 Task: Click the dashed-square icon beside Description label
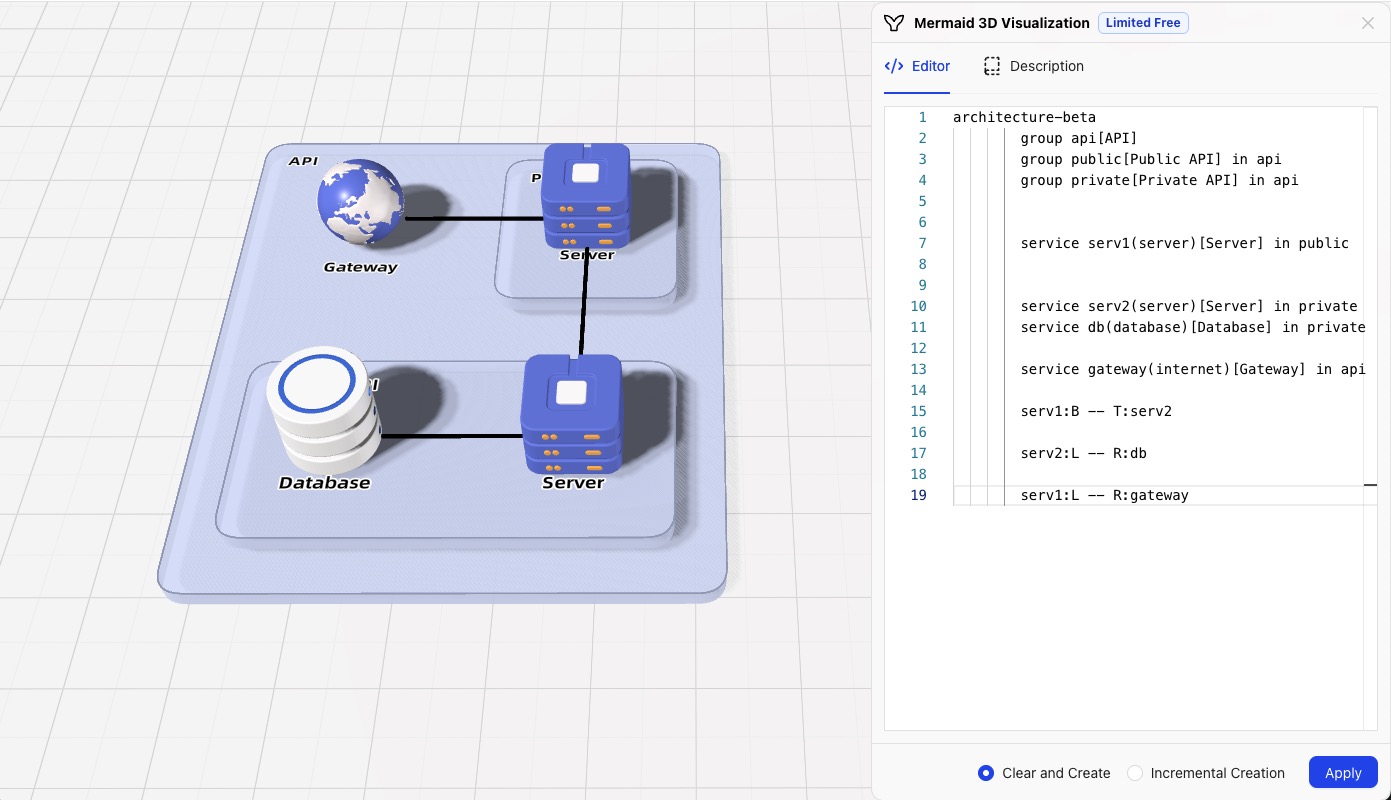tap(991, 66)
